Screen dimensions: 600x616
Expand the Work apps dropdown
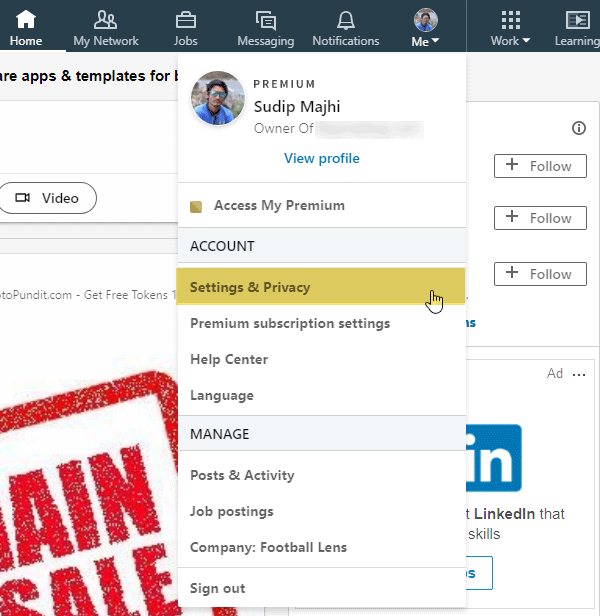(510, 28)
